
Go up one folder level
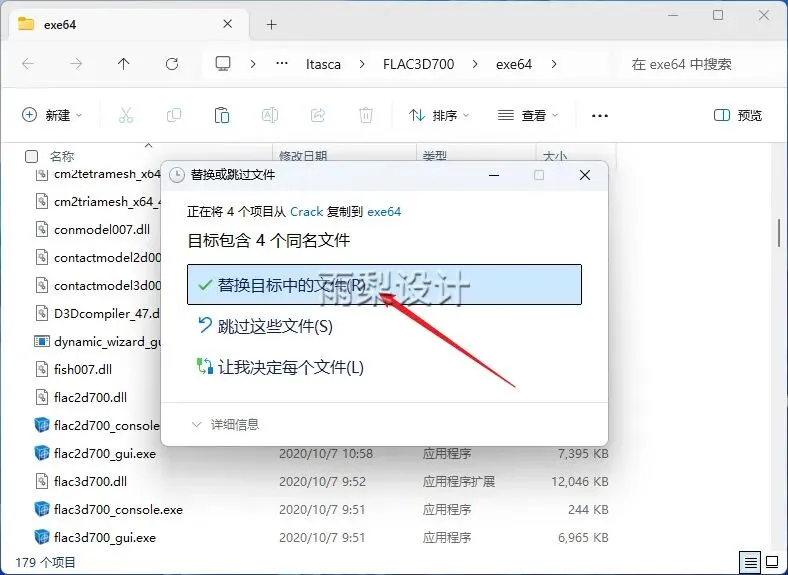coord(123,64)
